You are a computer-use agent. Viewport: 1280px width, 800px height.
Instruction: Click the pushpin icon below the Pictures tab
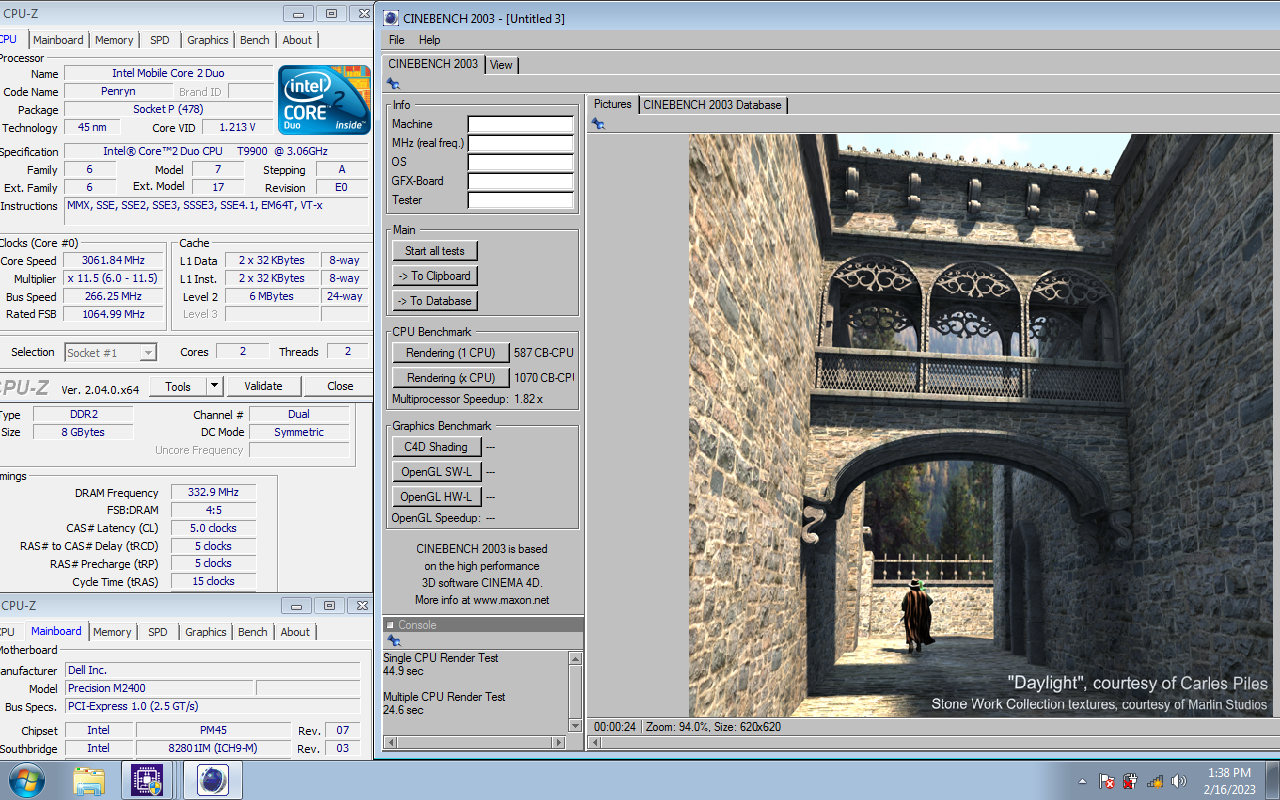(598, 124)
